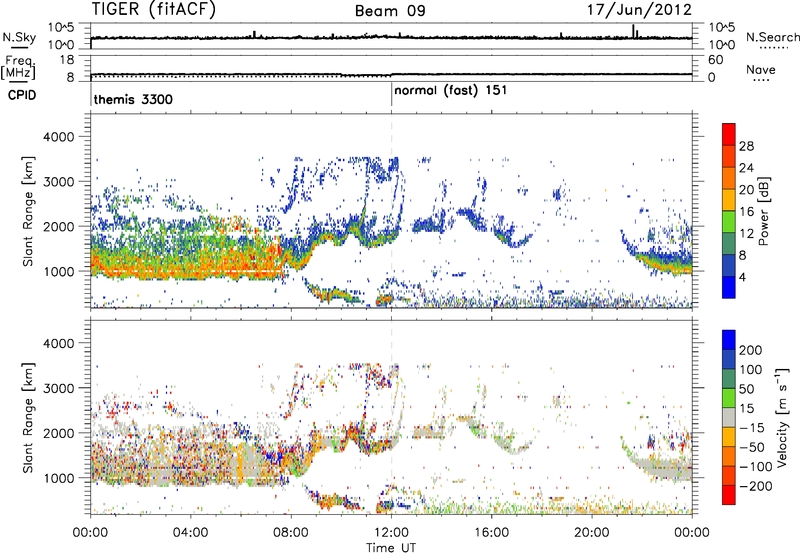Screen dimensions: 800x554
Task: Click the 'themis 3300' CPID text
Action: [x=133, y=99]
